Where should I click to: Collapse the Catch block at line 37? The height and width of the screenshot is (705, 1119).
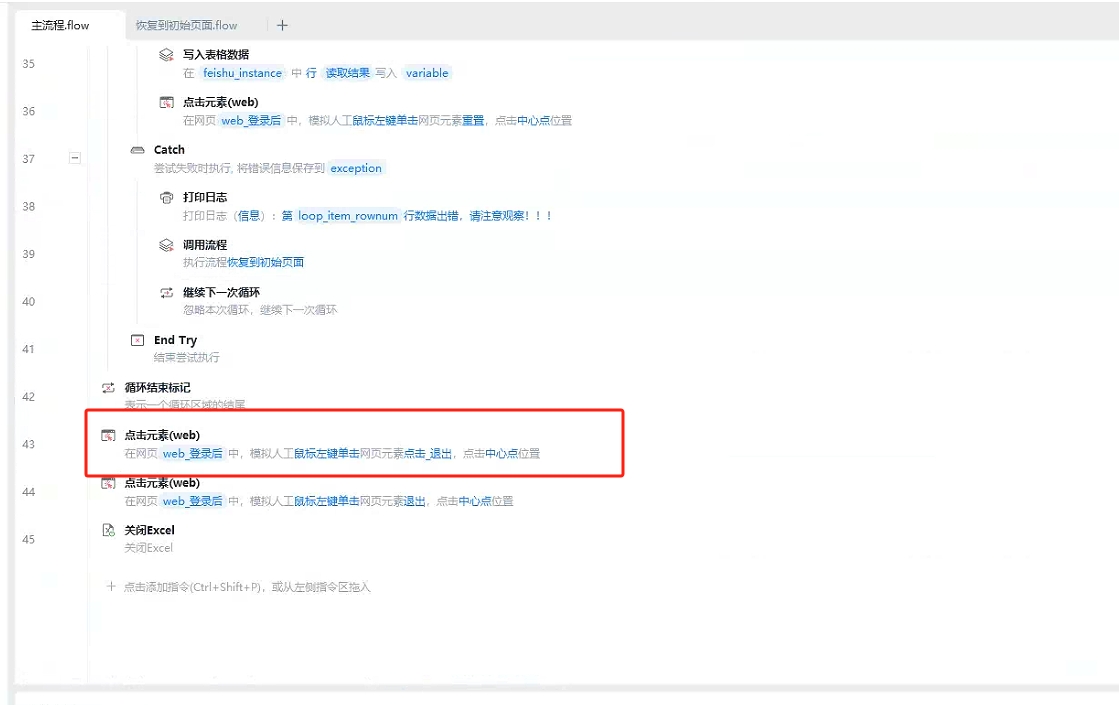(x=75, y=158)
